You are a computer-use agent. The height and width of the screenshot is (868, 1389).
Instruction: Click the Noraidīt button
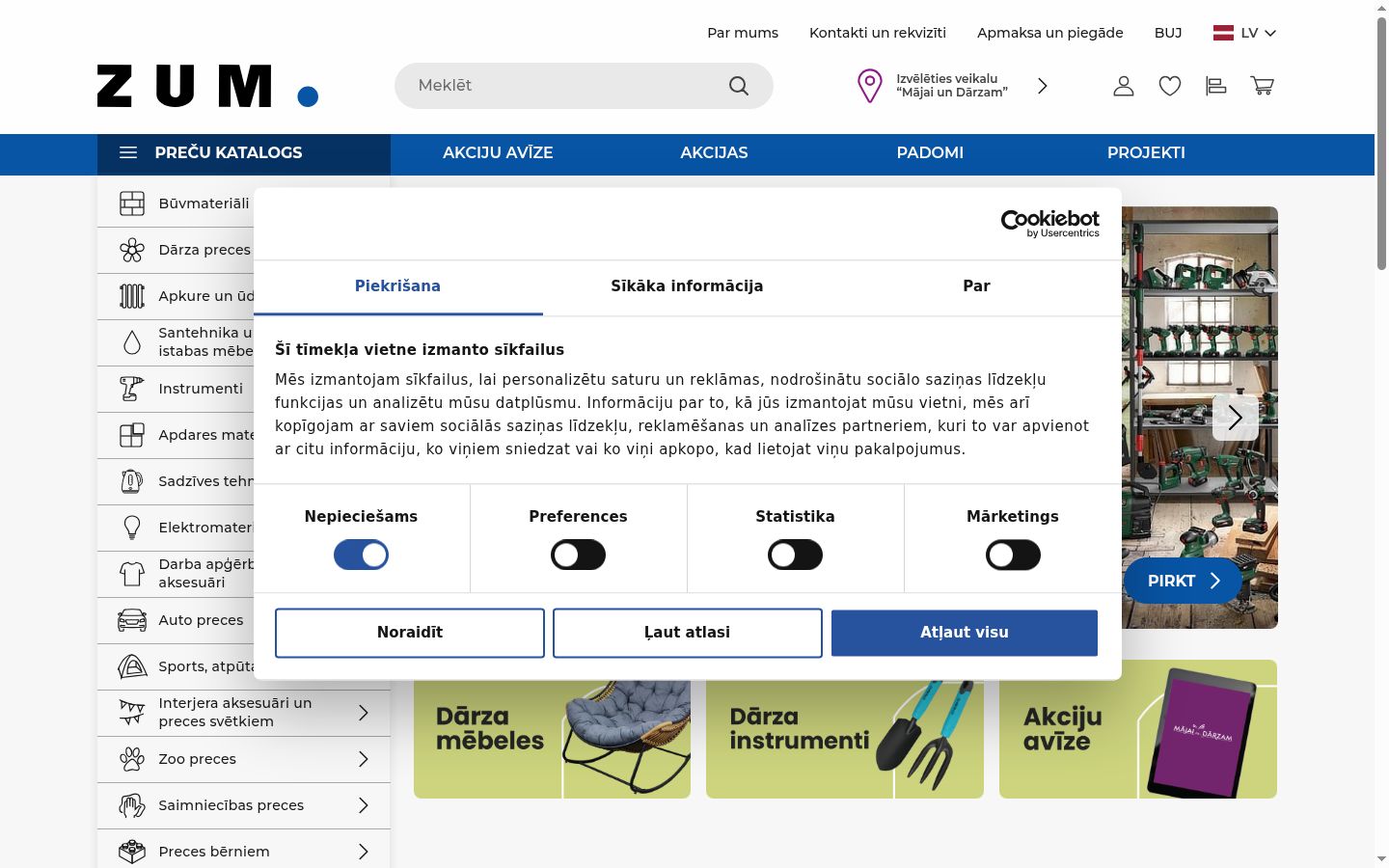click(x=410, y=633)
